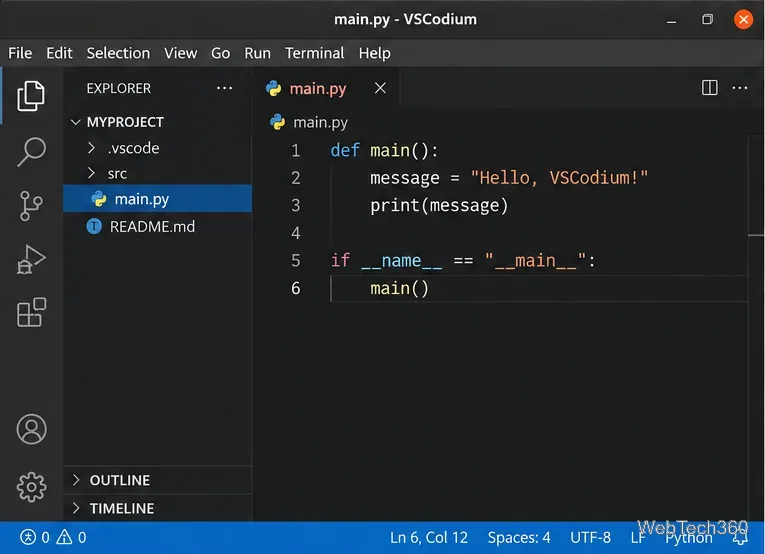Click the main() call on line 6
The width and height of the screenshot is (765, 554).
[x=399, y=288]
